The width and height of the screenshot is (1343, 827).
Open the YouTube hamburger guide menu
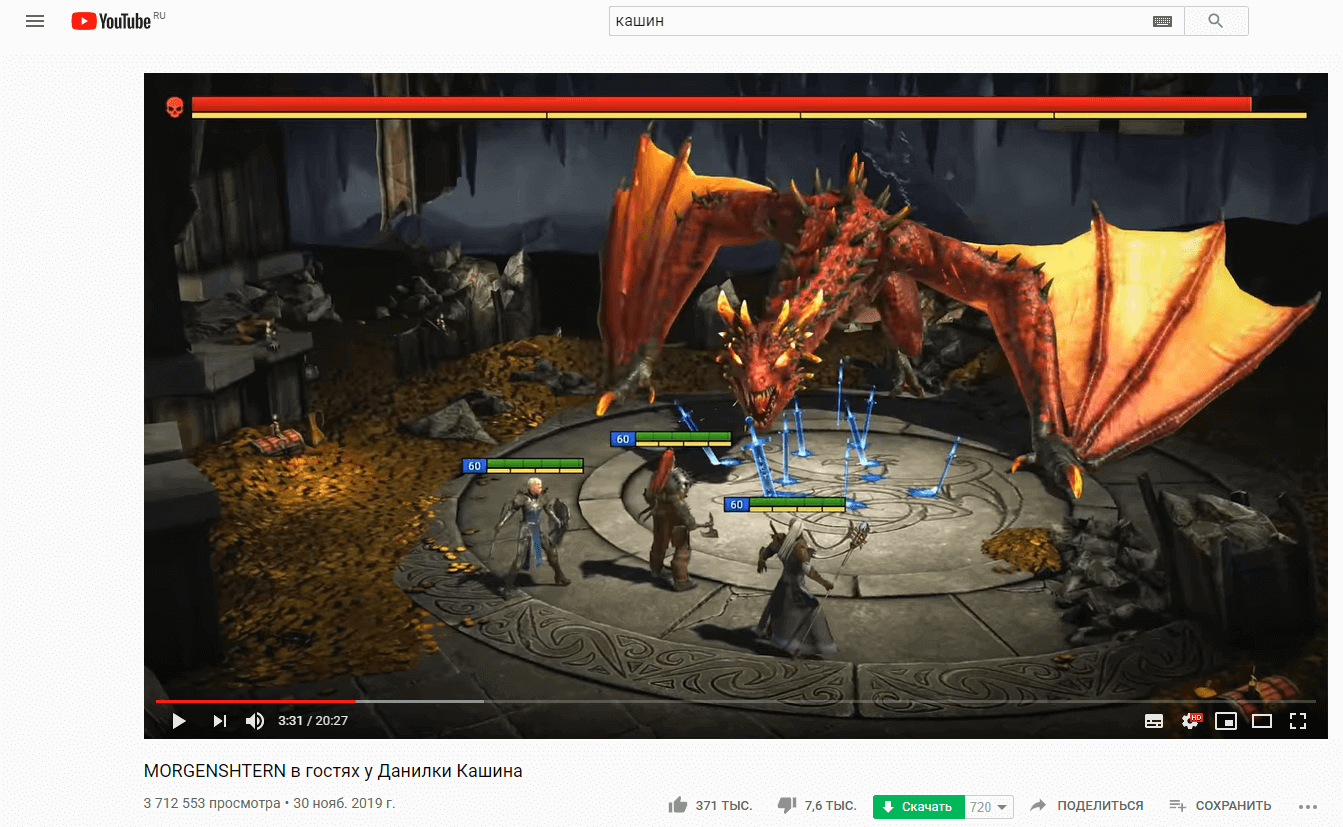[x=35, y=21]
